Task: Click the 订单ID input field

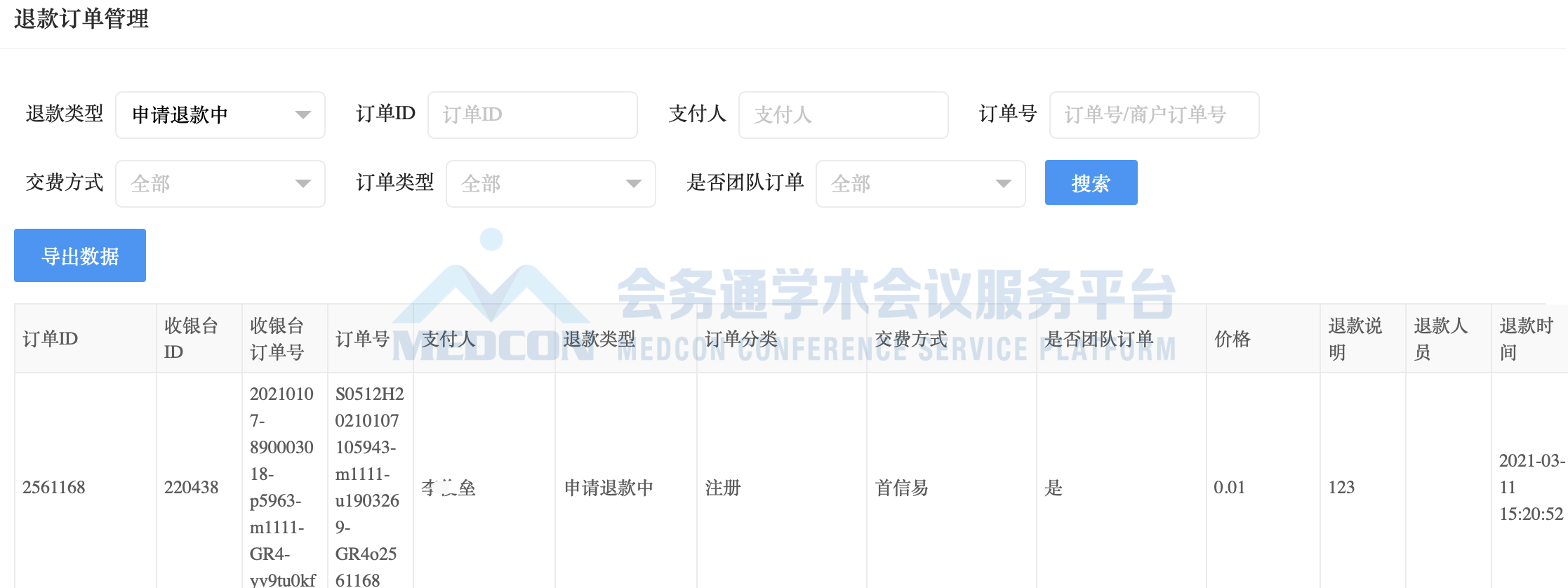Action: click(x=532, y=115)
